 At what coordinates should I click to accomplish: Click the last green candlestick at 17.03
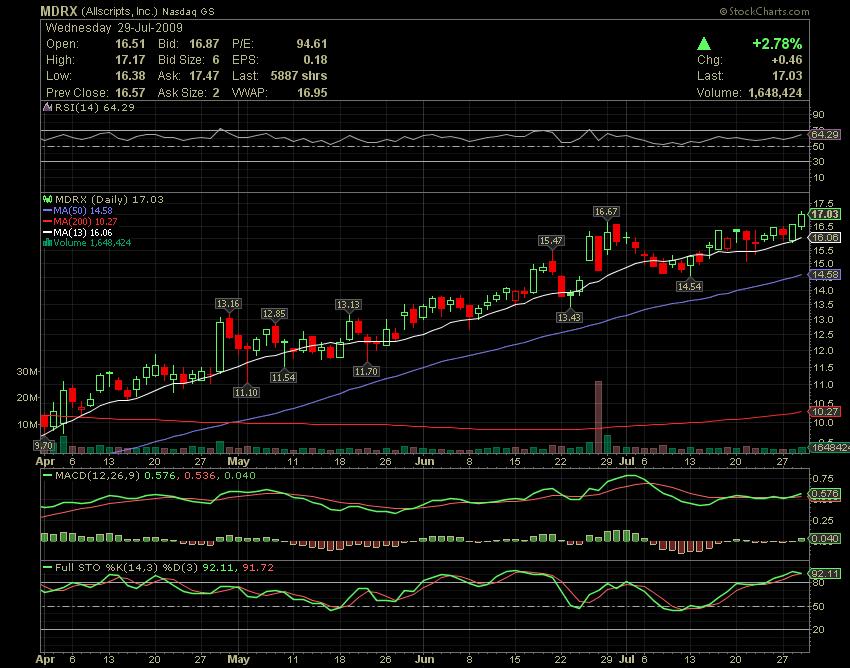tap(802, 220)
